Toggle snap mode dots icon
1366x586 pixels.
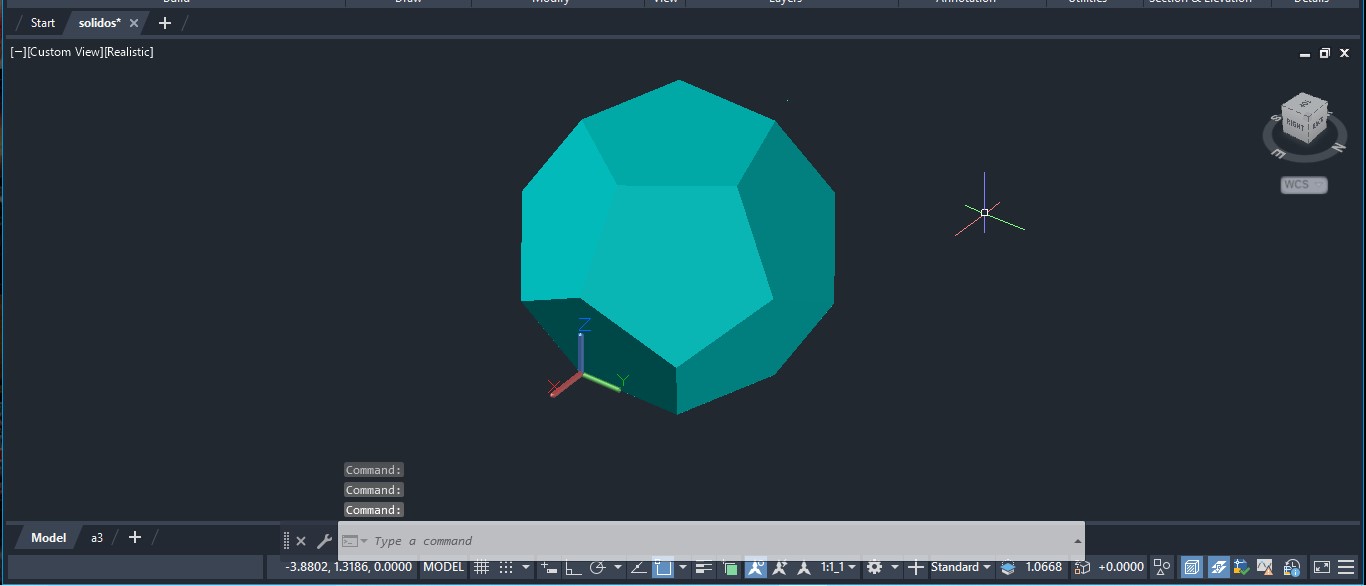(x=506, y=567)
